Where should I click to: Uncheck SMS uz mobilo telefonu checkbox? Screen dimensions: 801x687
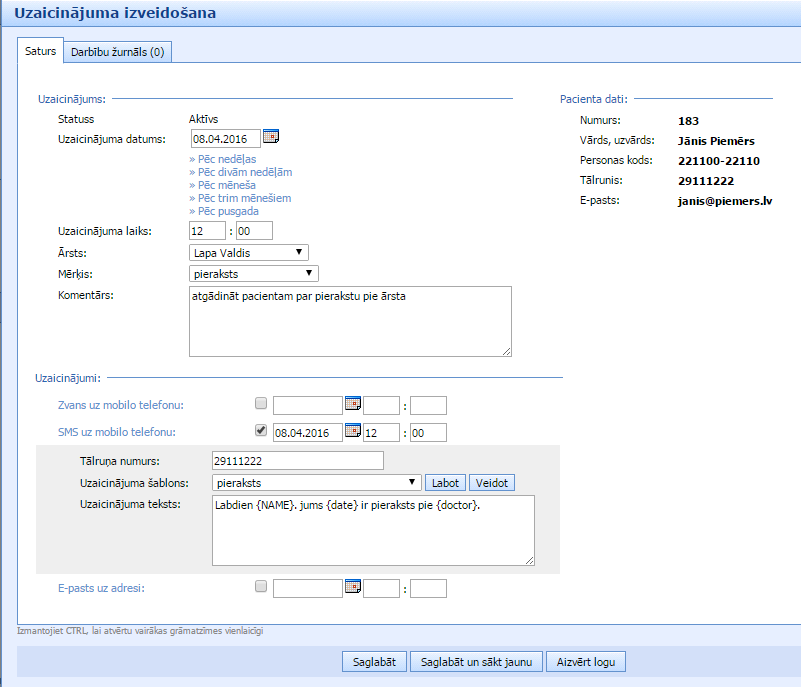tap(261, 431)
